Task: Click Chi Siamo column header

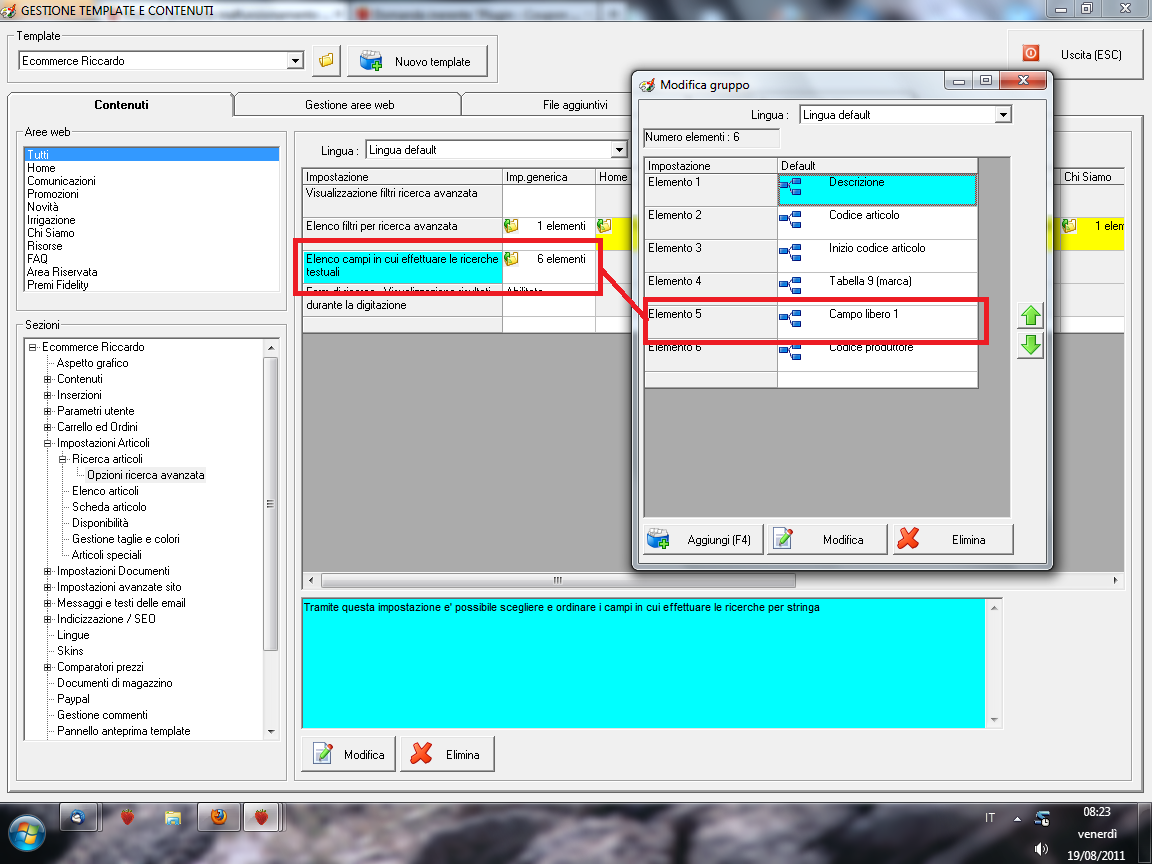Action: pyautogui.click(x=1092, y=176)
